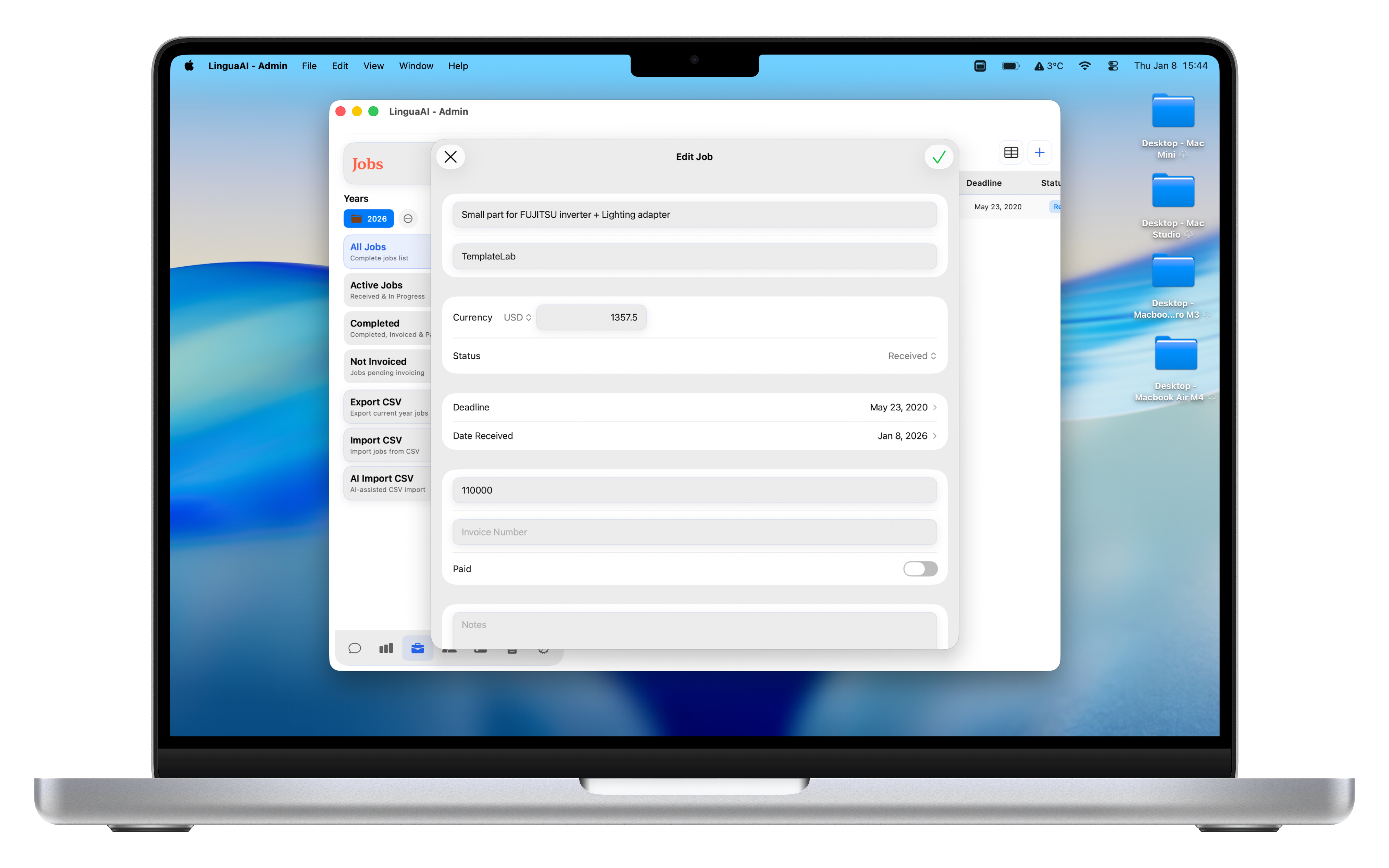Open the chat bubble tab icon
This screenshot has height=868, width=1389.
[x=355, y=648]
